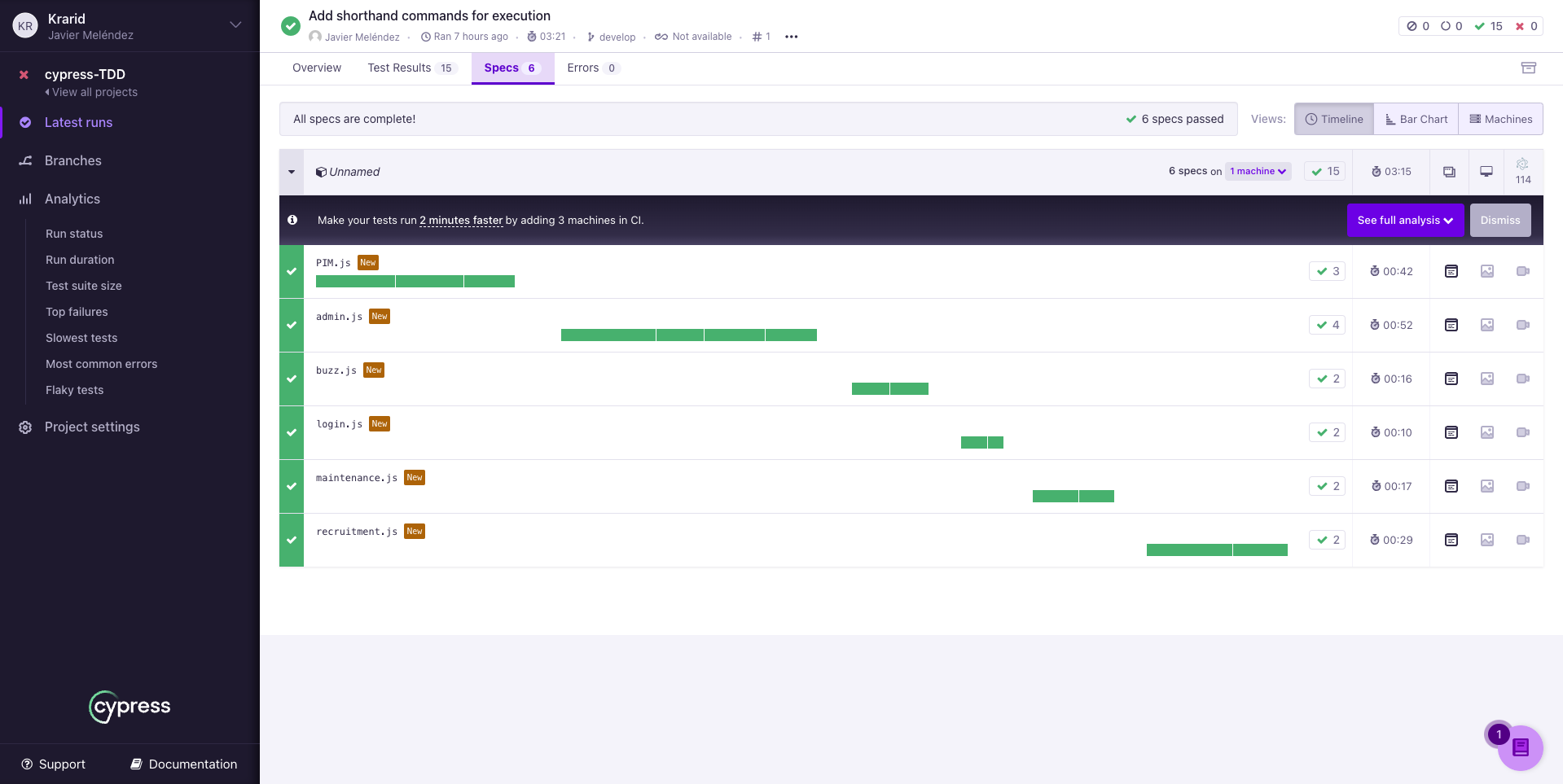
Task: Open the Errors tab
Action: click(x=594, y=68)
